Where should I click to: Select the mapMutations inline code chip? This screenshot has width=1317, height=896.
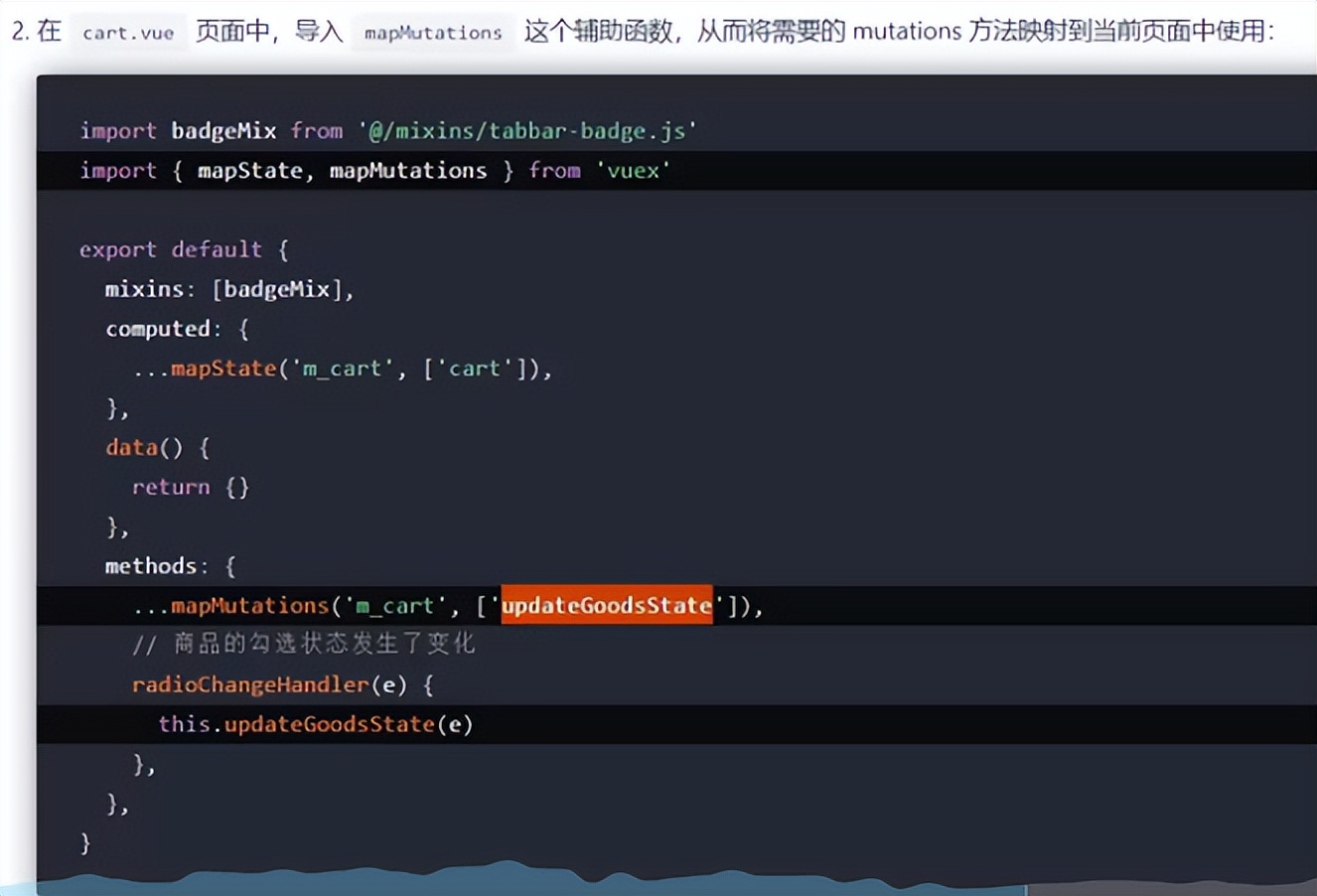[x=432, y=33]
